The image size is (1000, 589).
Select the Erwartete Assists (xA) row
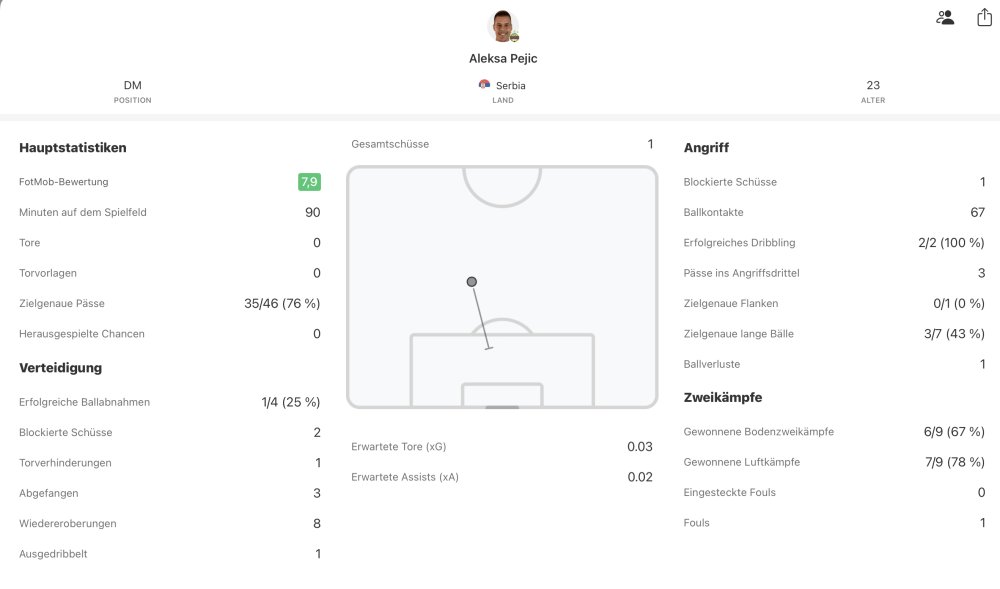click(502, 477)
